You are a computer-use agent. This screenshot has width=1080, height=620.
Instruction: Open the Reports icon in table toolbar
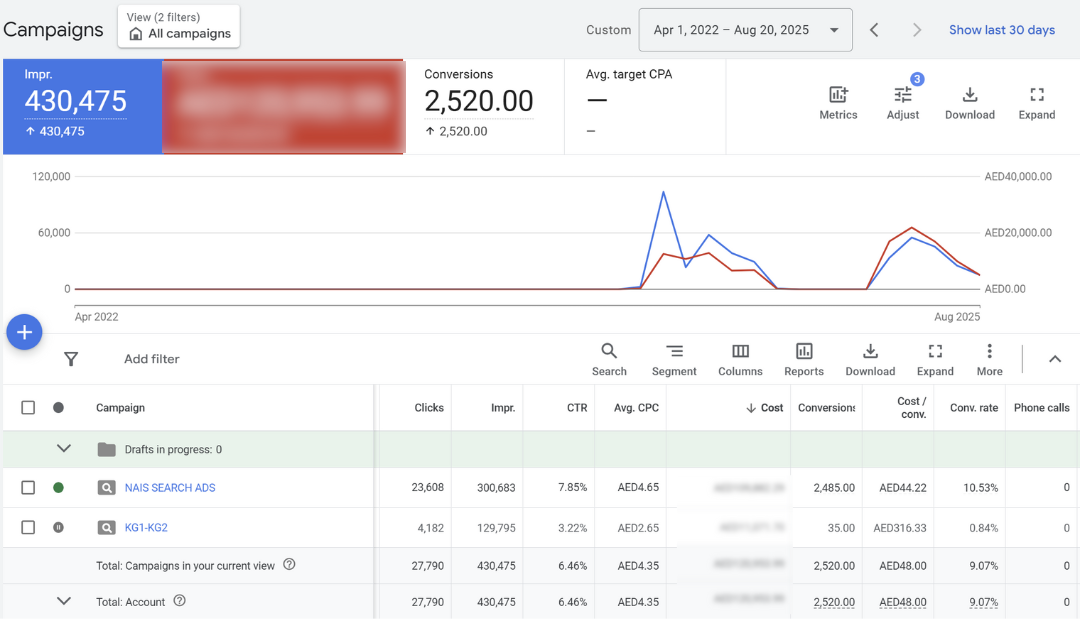803,352
